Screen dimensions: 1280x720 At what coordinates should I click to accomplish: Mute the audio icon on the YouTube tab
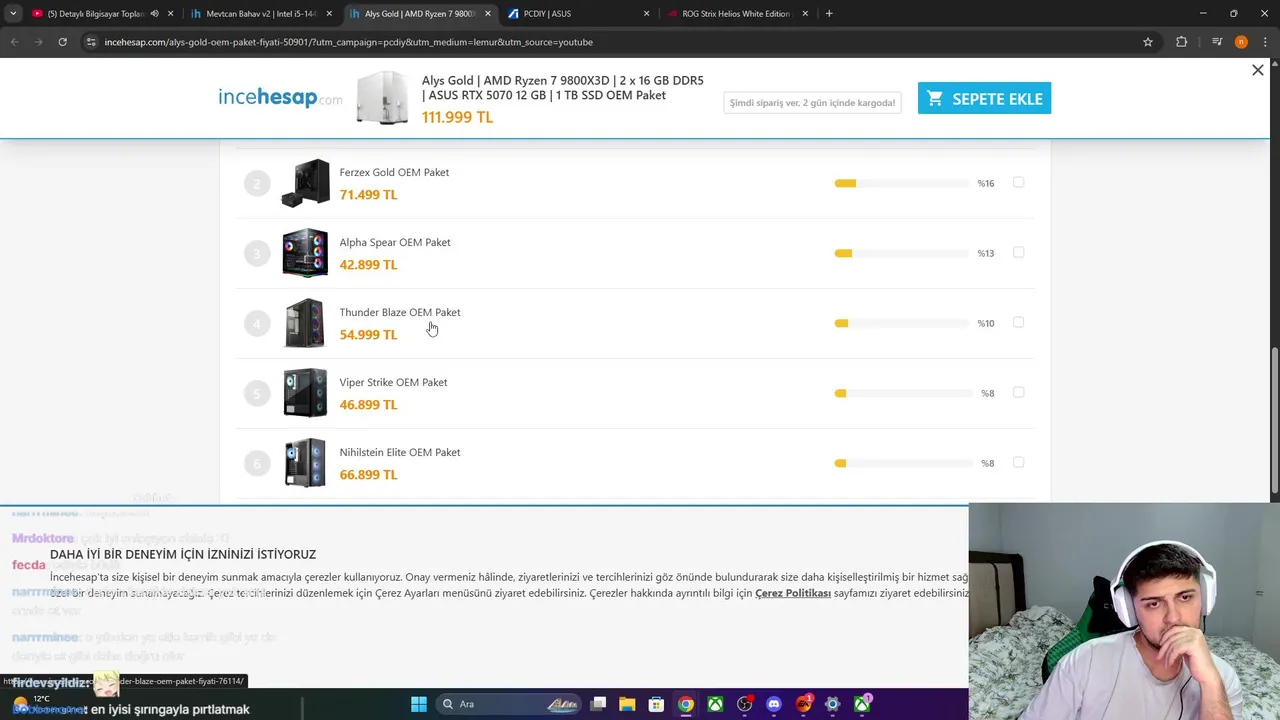tap(154, 14)
